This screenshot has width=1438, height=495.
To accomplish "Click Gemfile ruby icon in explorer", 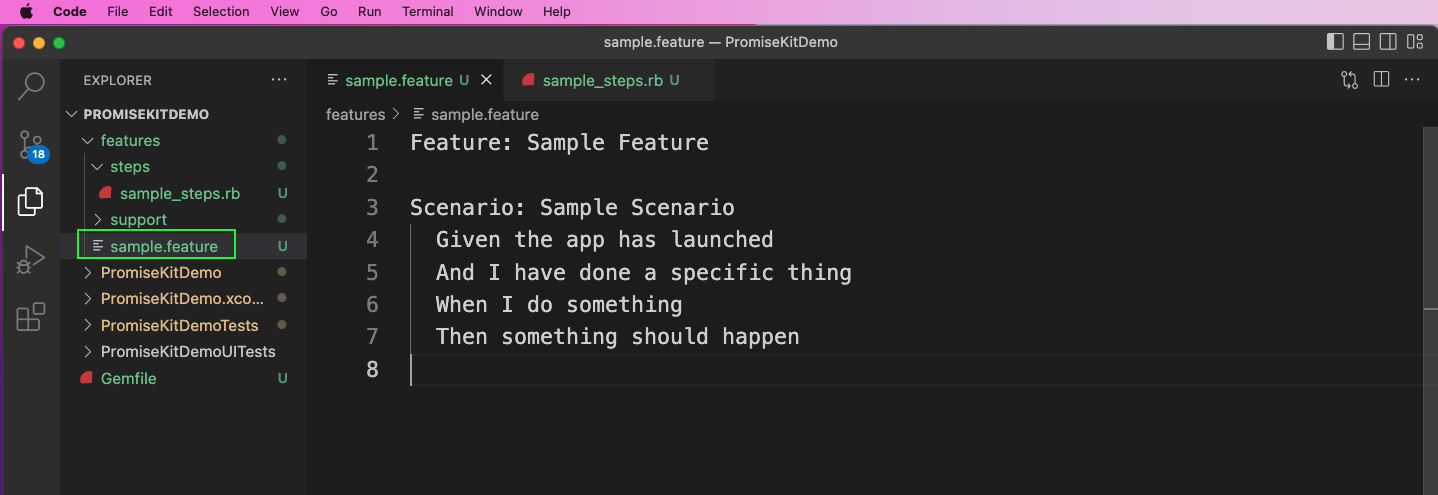I will pyautogui.click(x=87, y=378).
